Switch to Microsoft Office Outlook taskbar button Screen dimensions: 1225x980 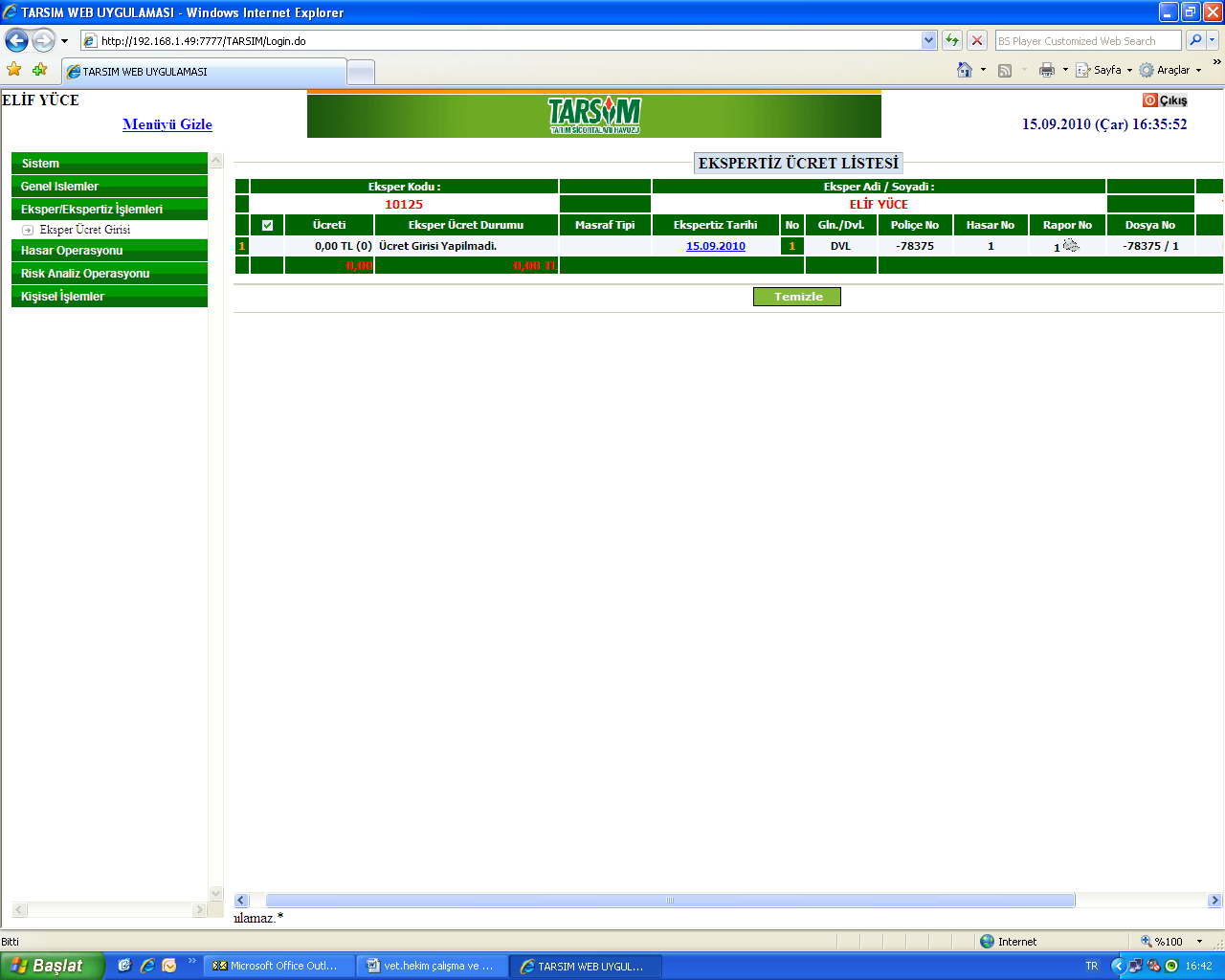[x=279, y=966]
